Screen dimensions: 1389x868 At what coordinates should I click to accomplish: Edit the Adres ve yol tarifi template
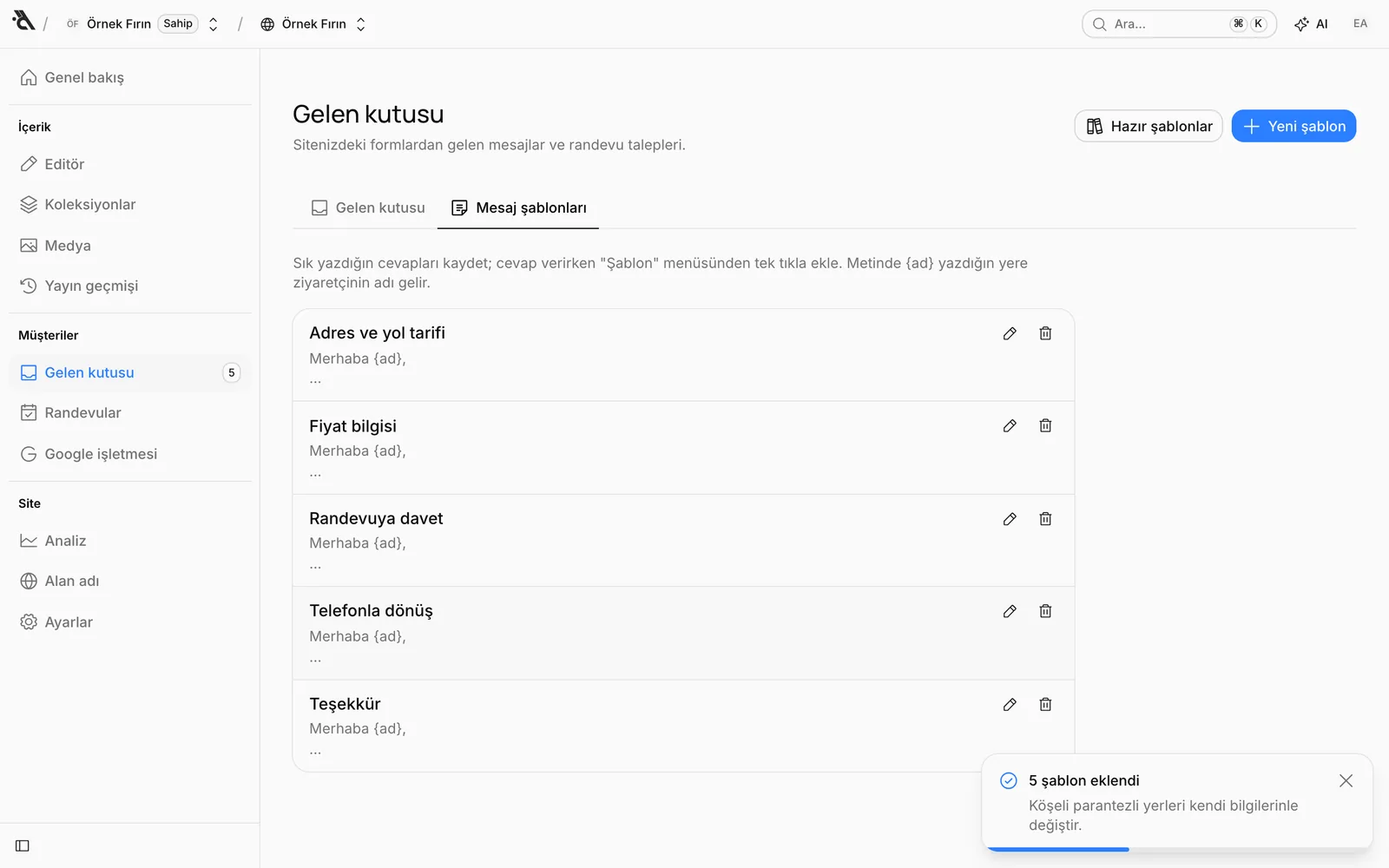click(x=1010, y=333)
